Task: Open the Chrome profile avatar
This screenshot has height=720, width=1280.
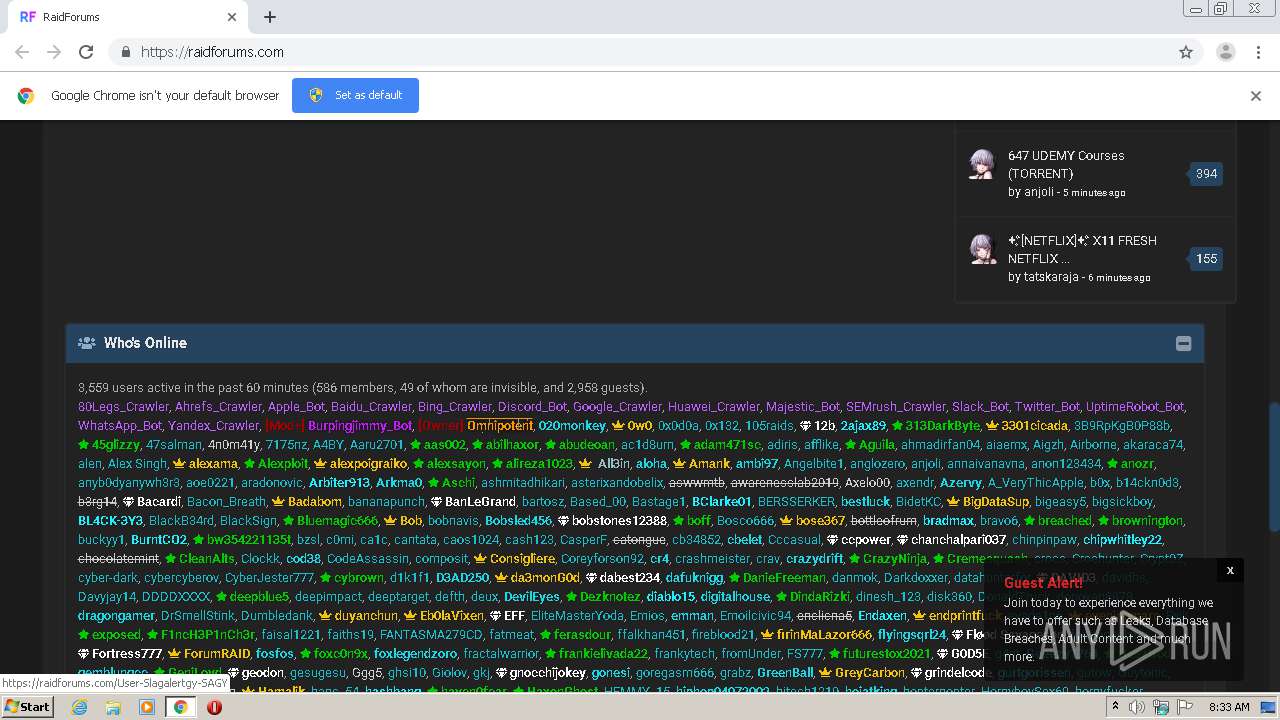Action: pyautogui.click(x=1225, y=52)
